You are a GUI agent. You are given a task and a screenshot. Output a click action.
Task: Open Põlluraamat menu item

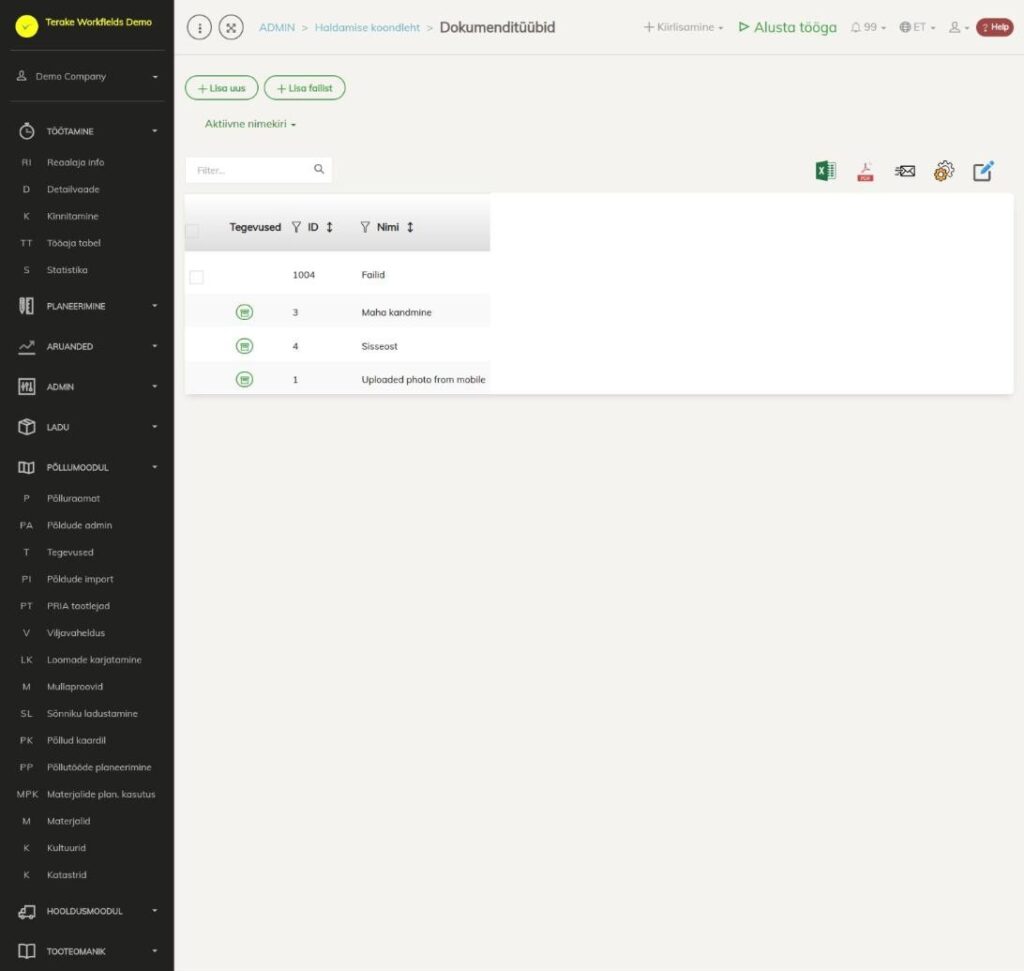[x=74, y=498]
